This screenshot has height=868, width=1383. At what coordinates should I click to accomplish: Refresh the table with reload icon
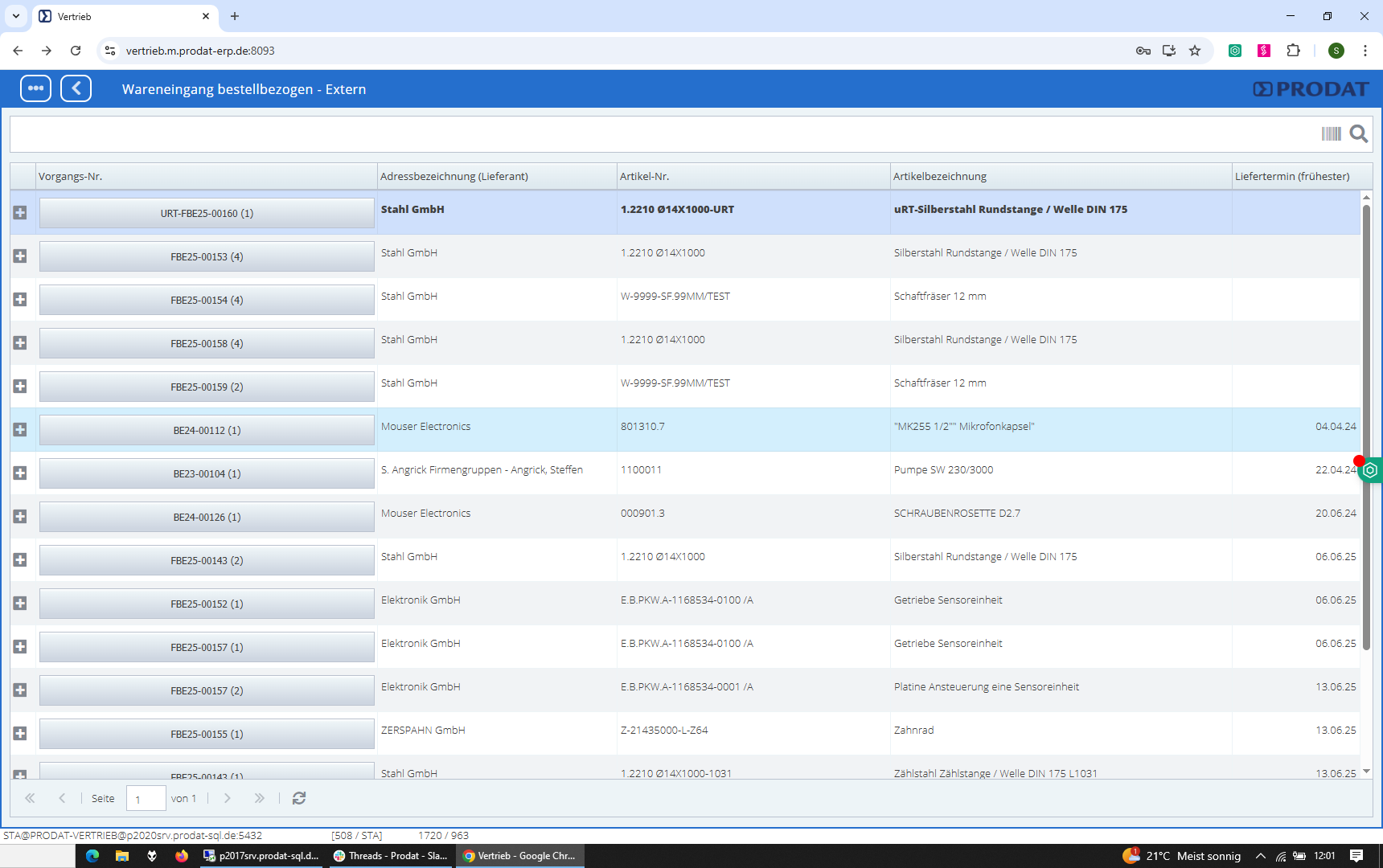point(299,798)
